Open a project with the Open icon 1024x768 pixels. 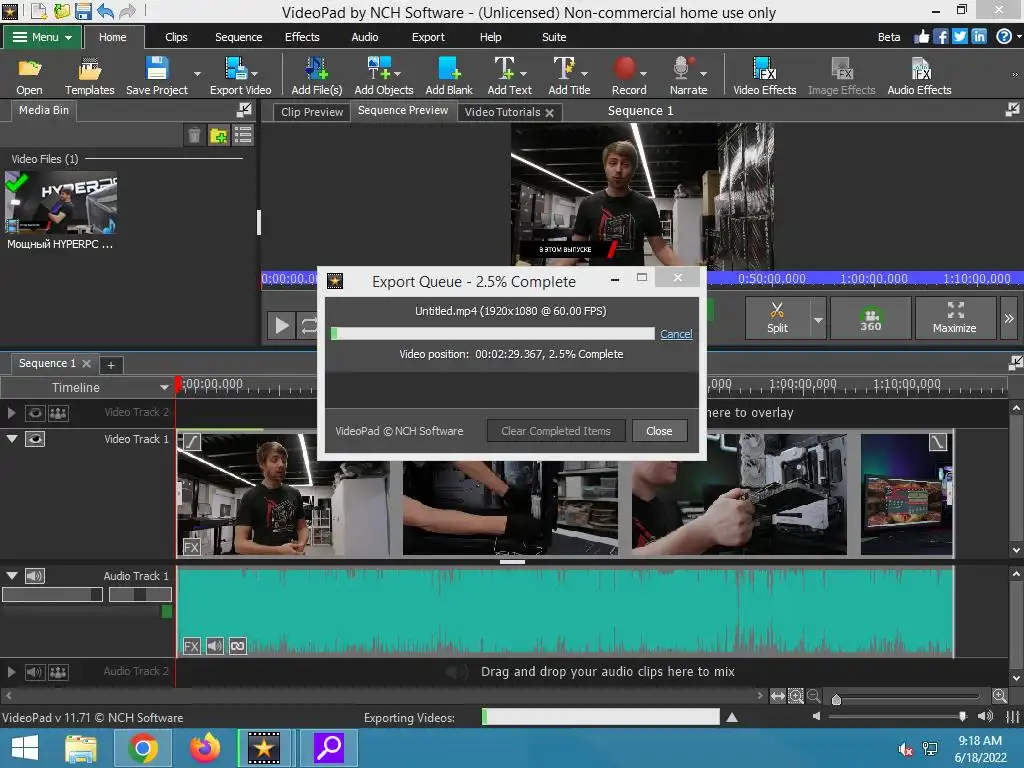pos(29,75)
